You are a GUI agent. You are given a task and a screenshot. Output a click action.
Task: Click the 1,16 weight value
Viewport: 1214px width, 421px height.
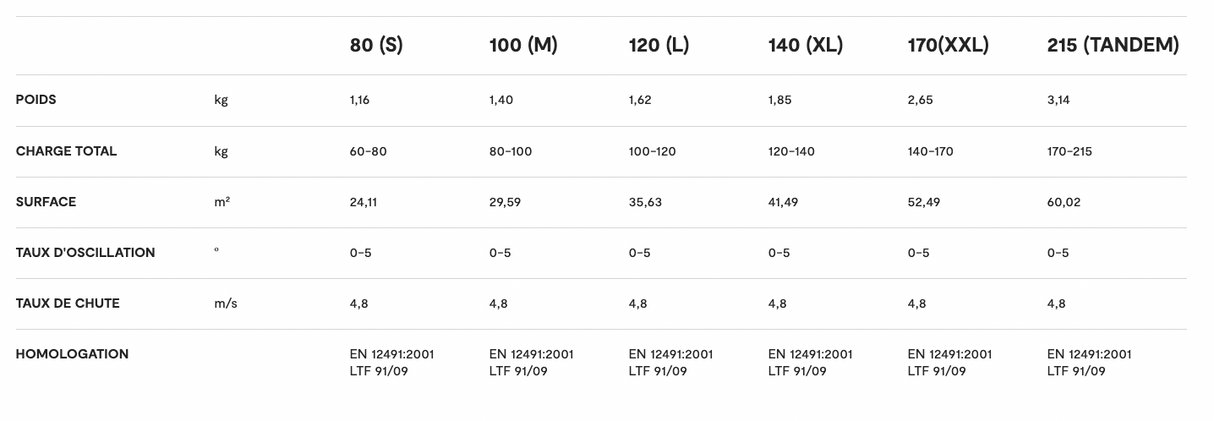(x=359, y=100)
